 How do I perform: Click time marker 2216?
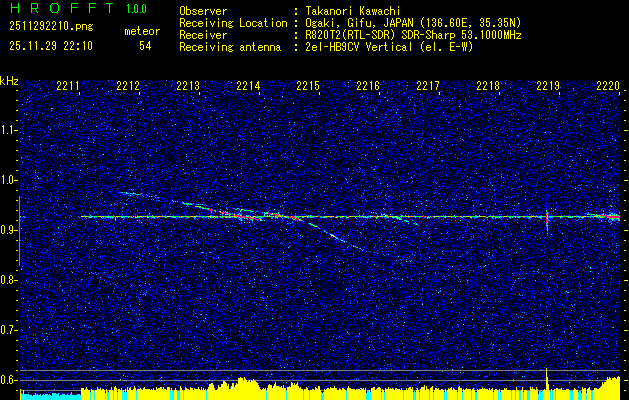(368, 85)
